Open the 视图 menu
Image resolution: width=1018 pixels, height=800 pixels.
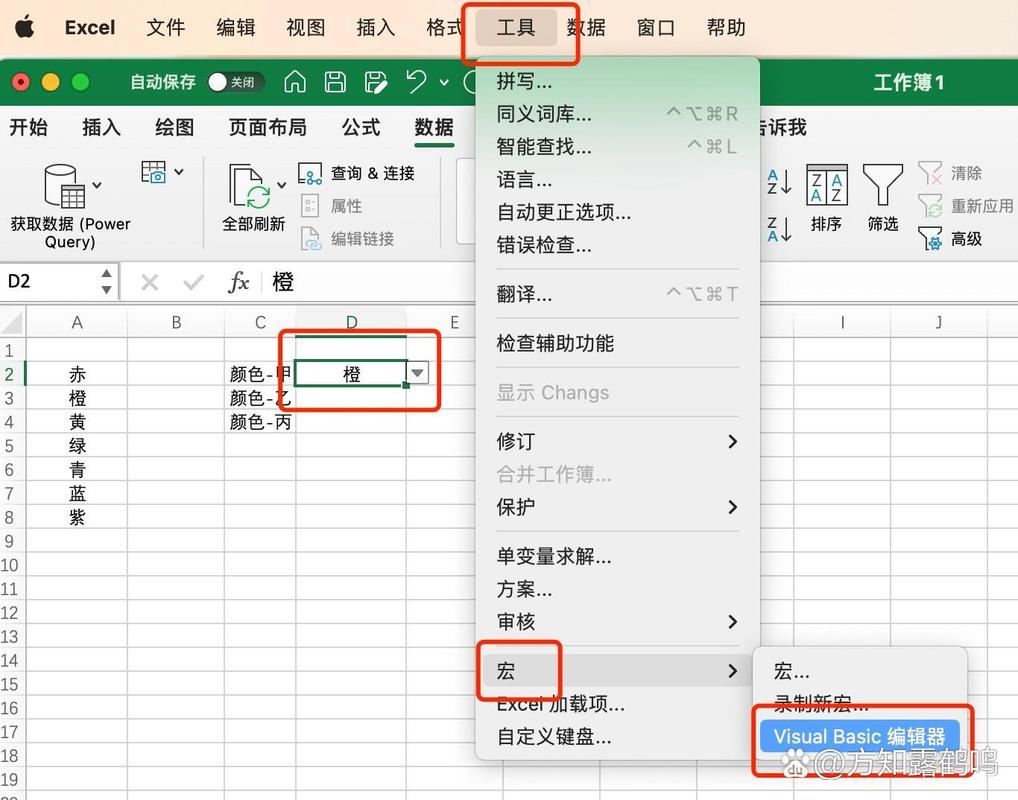coord(306,27)
